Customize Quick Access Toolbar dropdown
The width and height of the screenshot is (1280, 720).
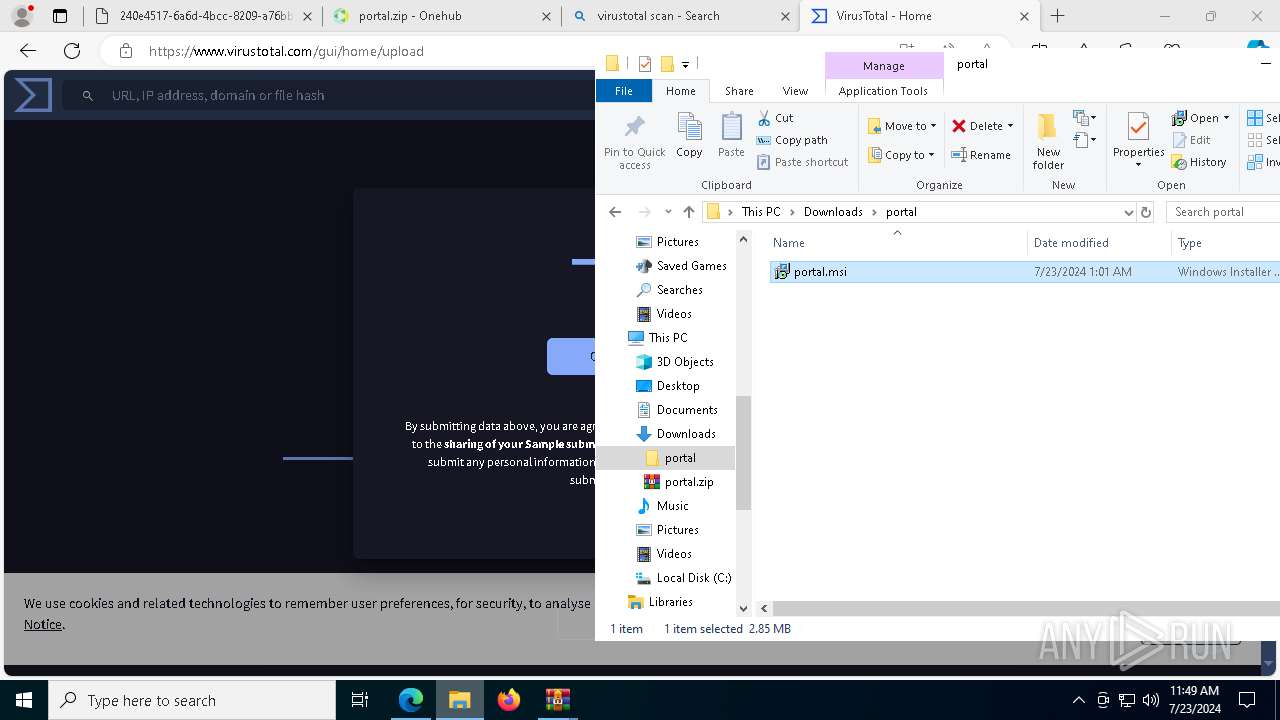(x=685, y=64)
